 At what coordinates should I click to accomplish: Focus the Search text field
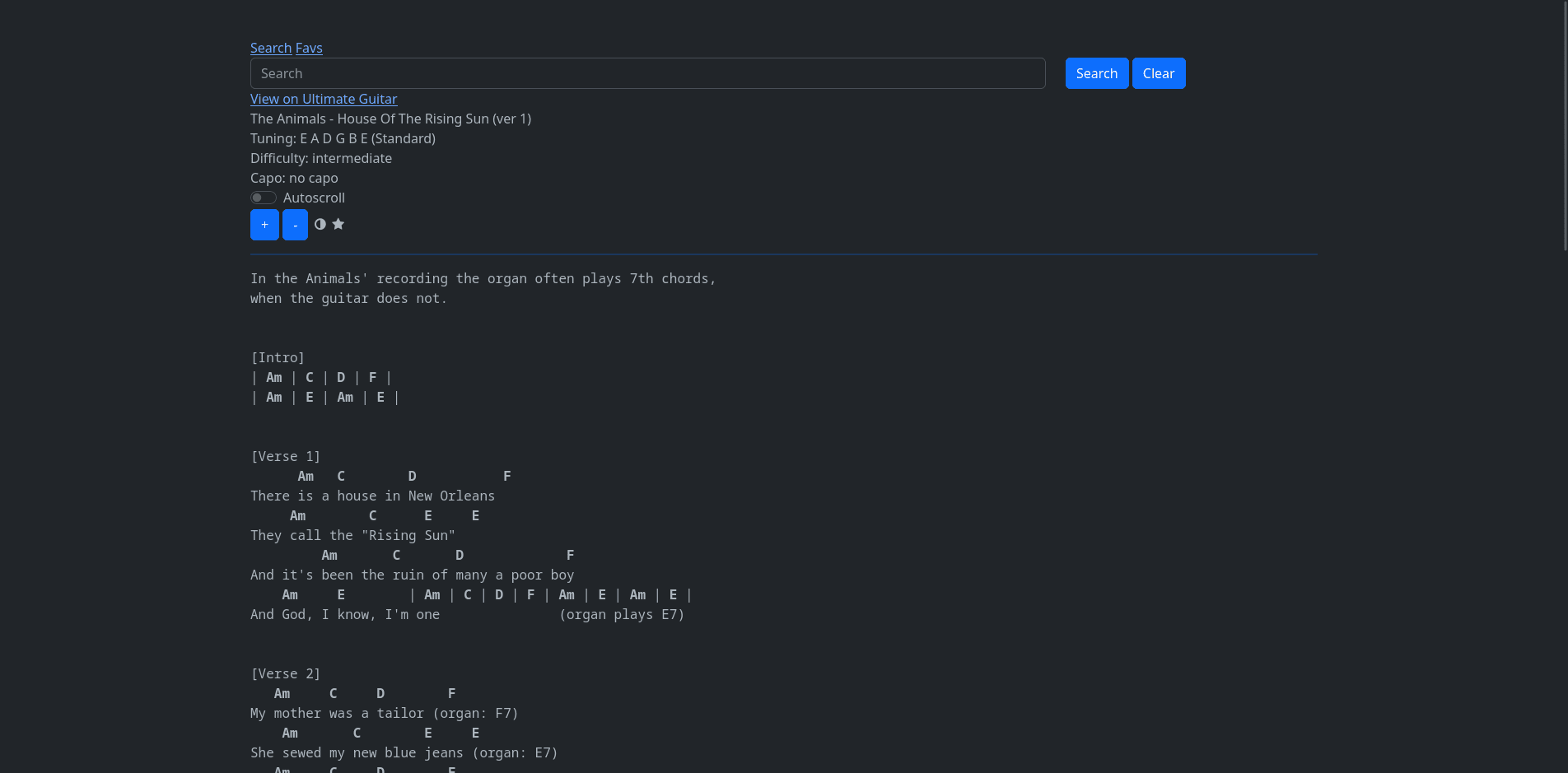point(648,73)
